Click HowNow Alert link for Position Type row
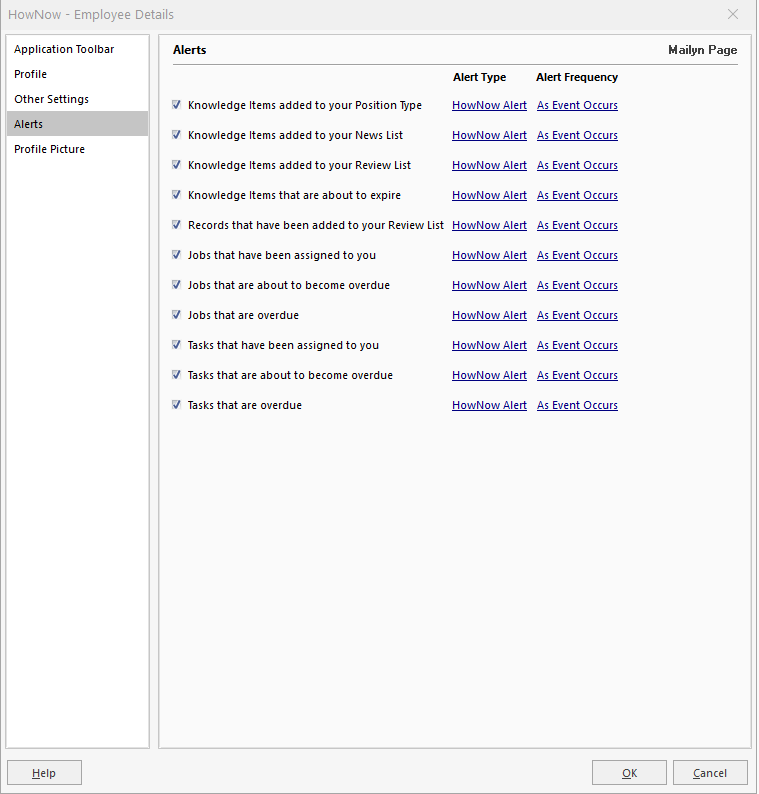The height and width of the screenshot is (794, 759). point(489,105)
